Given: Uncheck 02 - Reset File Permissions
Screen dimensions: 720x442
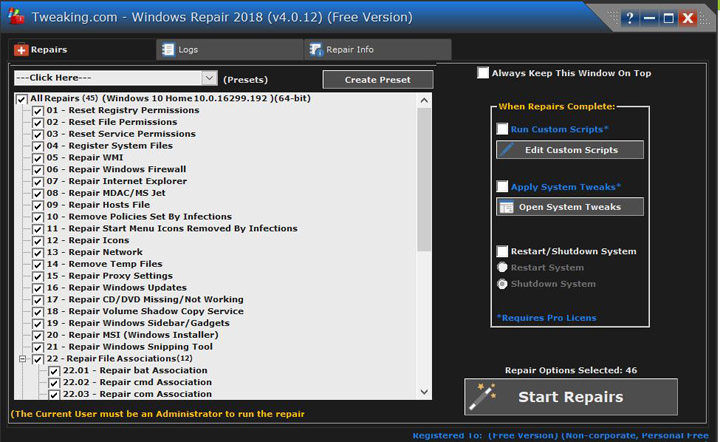Looking at the screenshot, I should tap(38, 123).
